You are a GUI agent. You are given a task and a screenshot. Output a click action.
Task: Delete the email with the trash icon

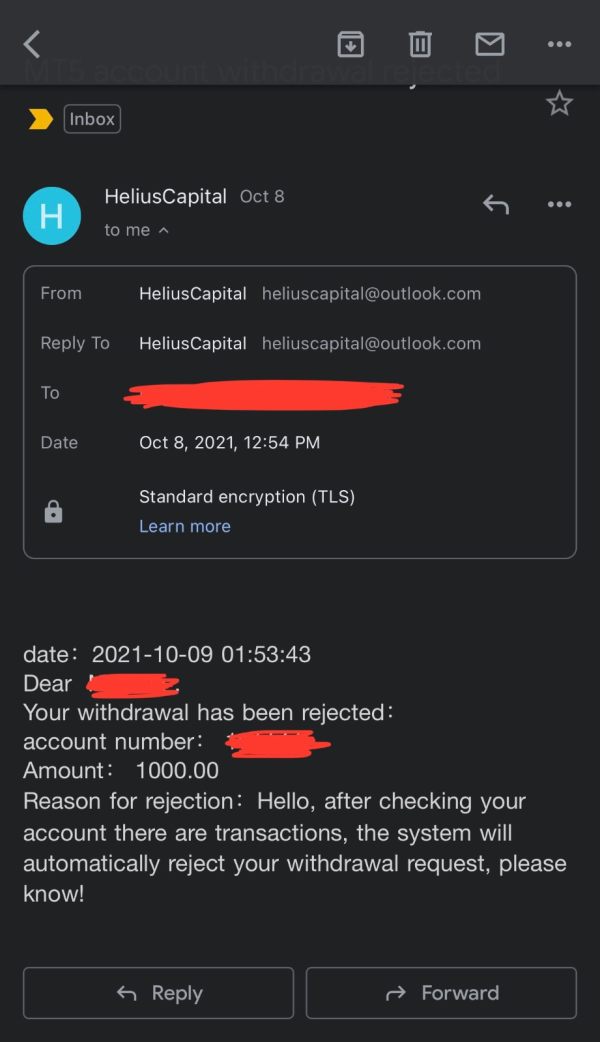419,44
